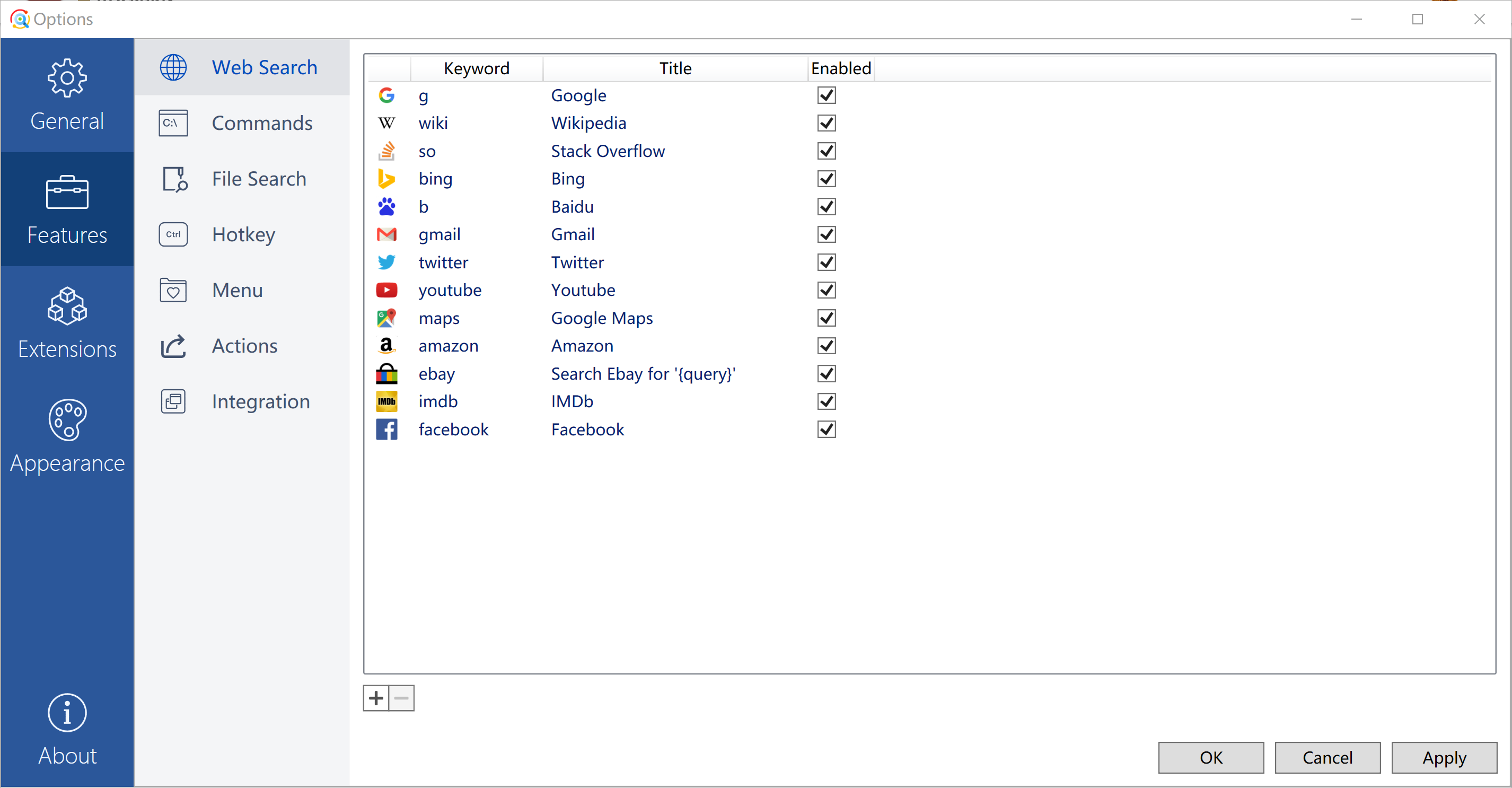Click the Cancel button
The width and height of the screenshot is (1512, 788).
(1327, 757)
